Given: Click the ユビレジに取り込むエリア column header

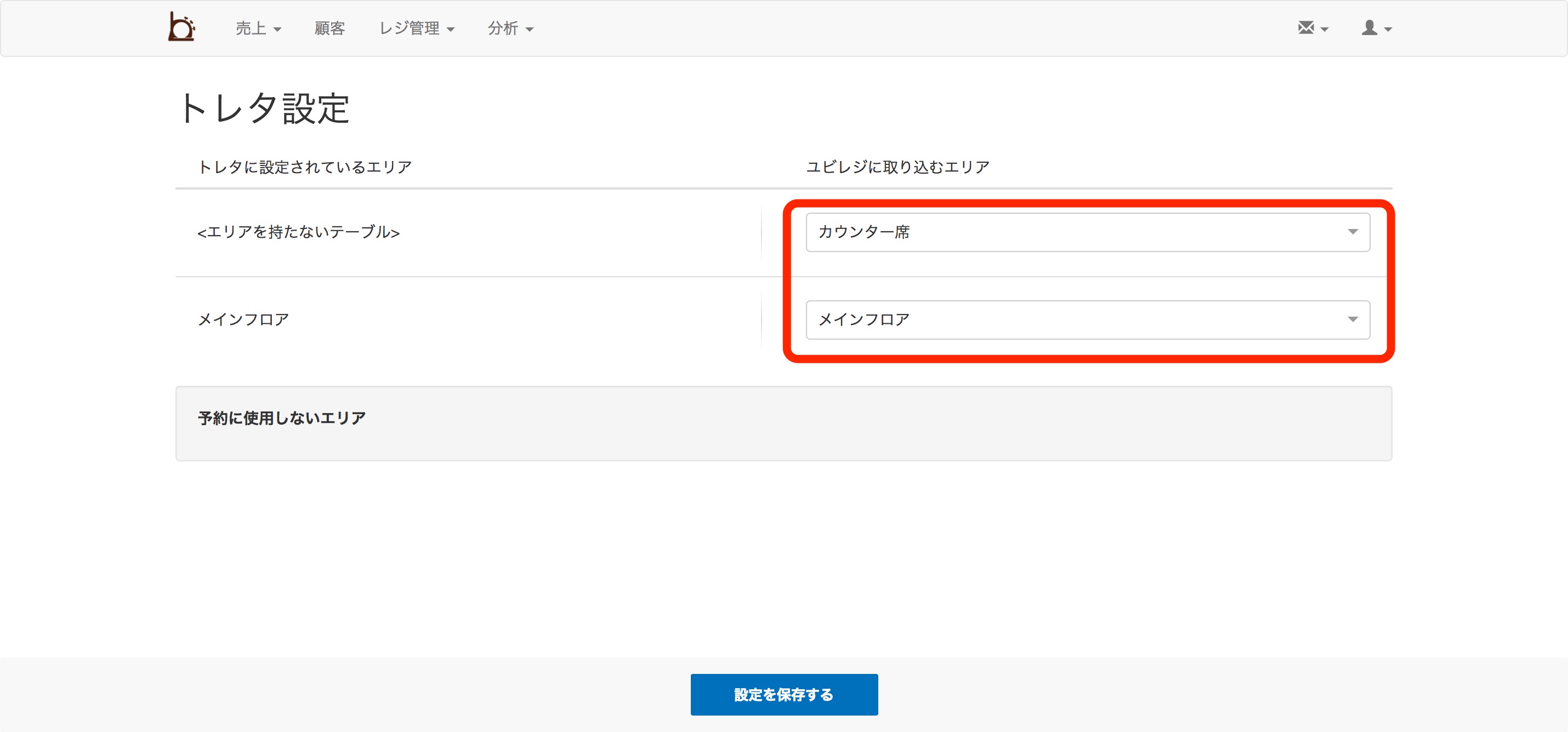Looking at the screenshot, I should pos(898,167).
